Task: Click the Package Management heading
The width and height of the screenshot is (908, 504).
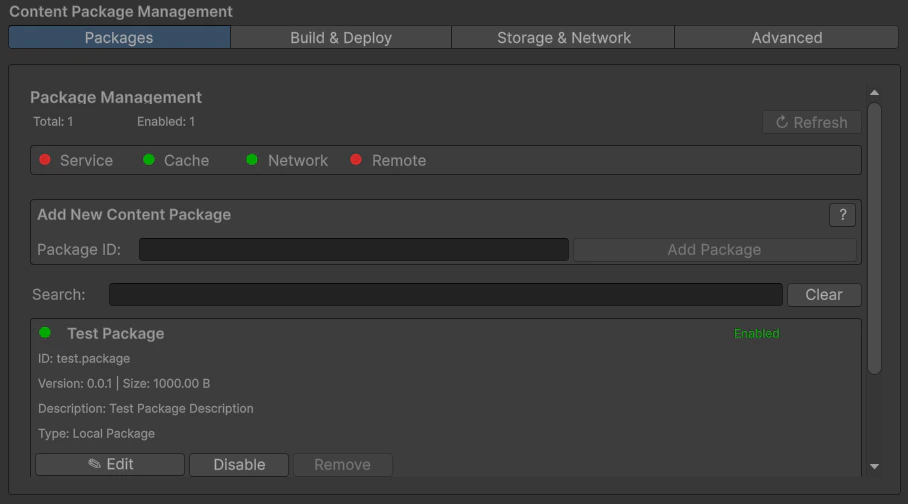Action: pyautogui.click(x=116, y=97)
